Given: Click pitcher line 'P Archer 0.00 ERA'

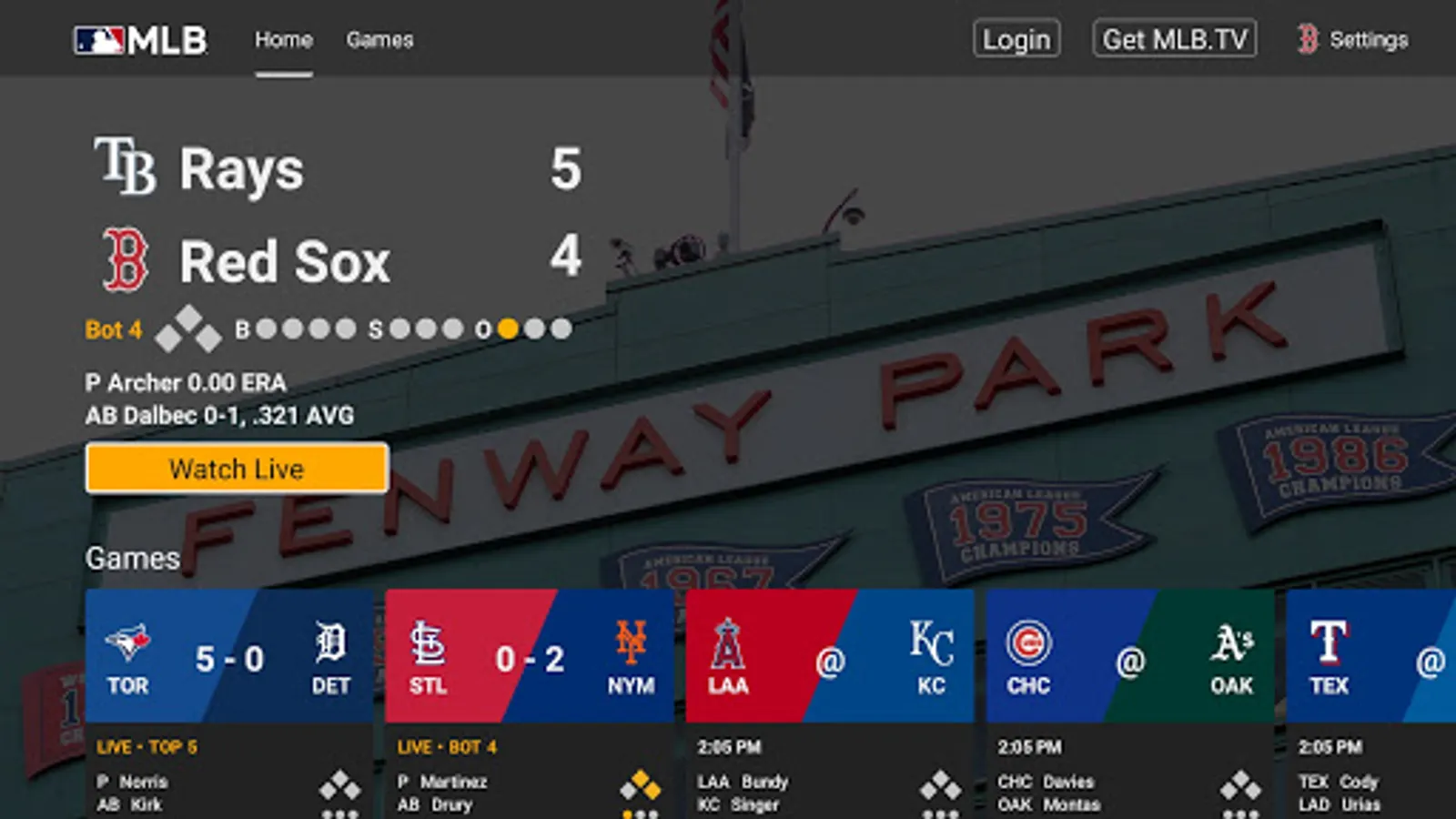Looking at the screenshot, I should coord(186,382).
